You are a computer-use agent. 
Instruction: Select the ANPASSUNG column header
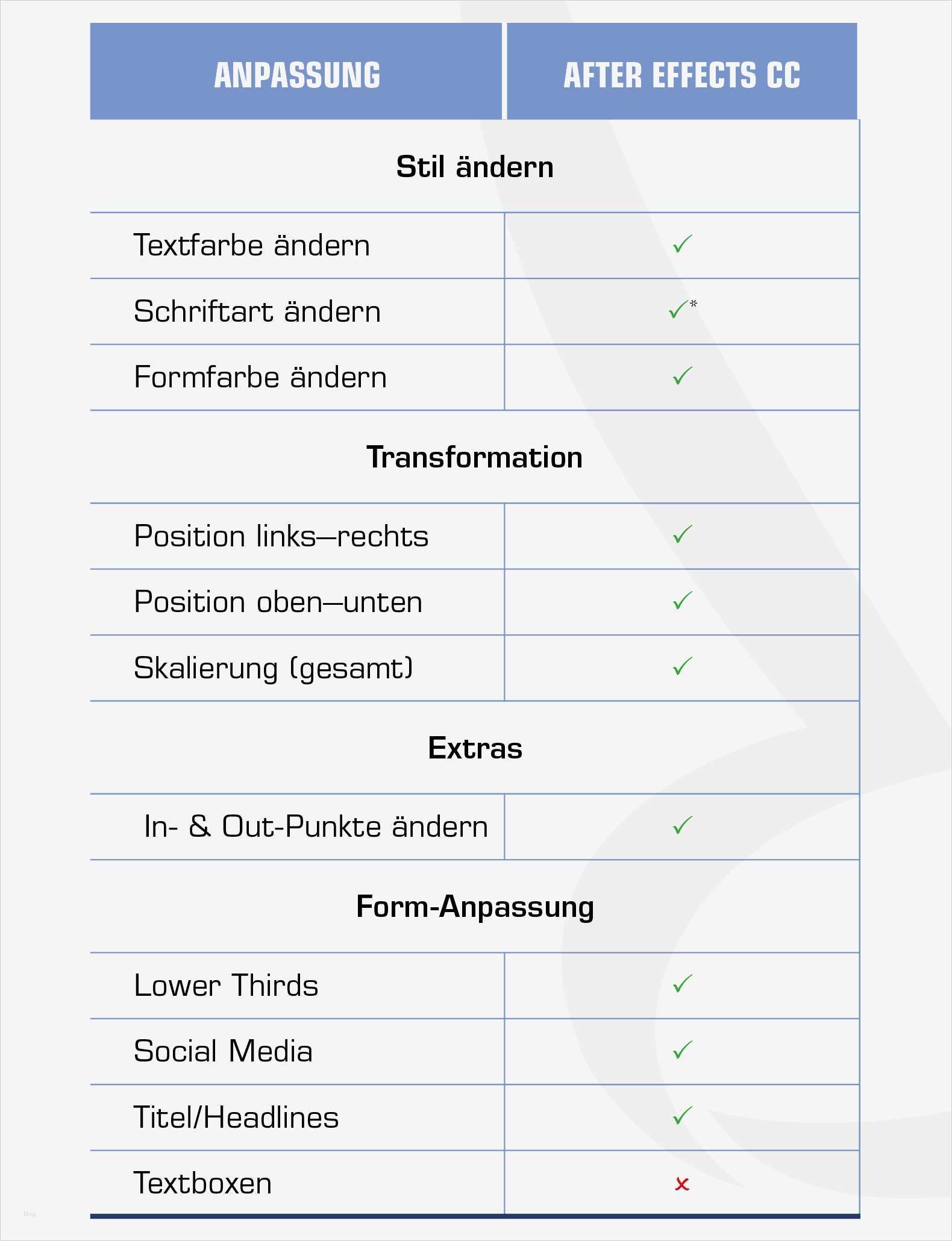click(297, 75)
